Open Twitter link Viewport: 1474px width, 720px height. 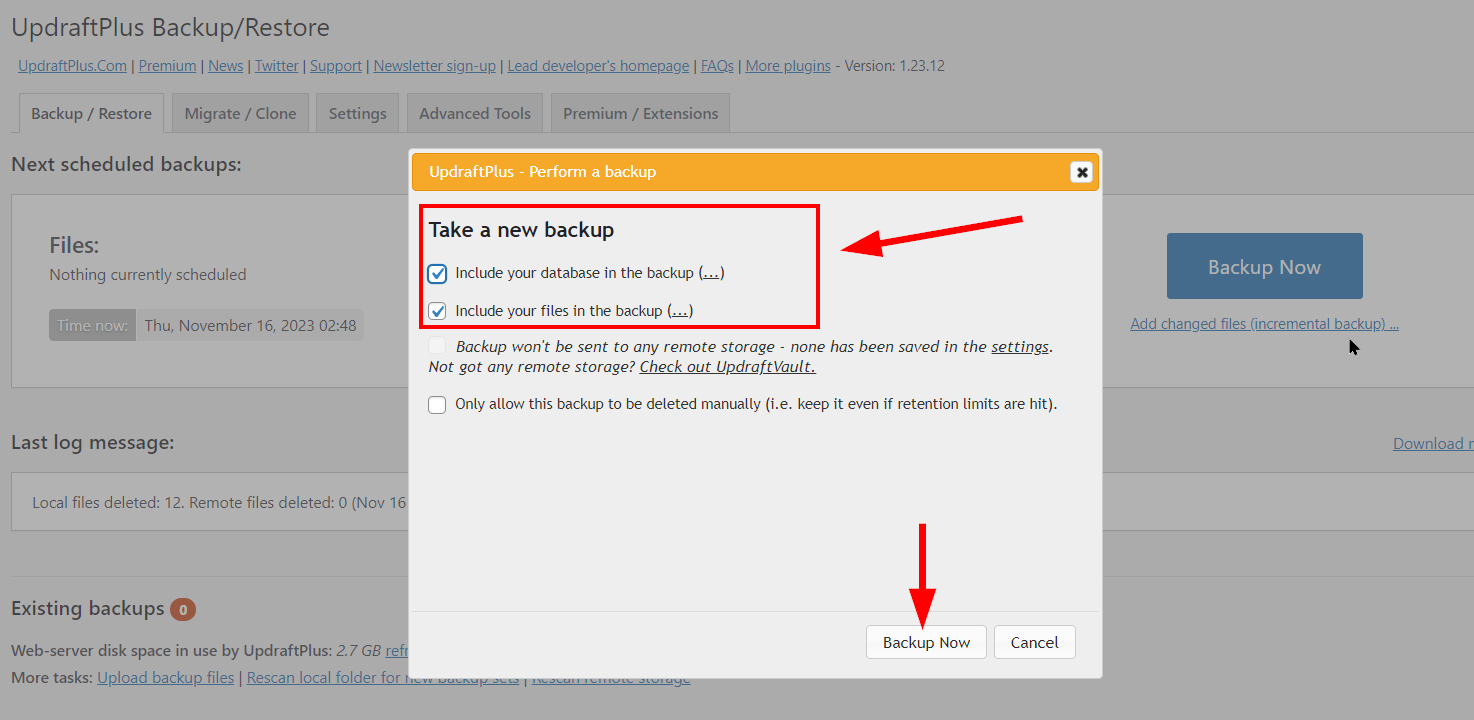(277, 66)
